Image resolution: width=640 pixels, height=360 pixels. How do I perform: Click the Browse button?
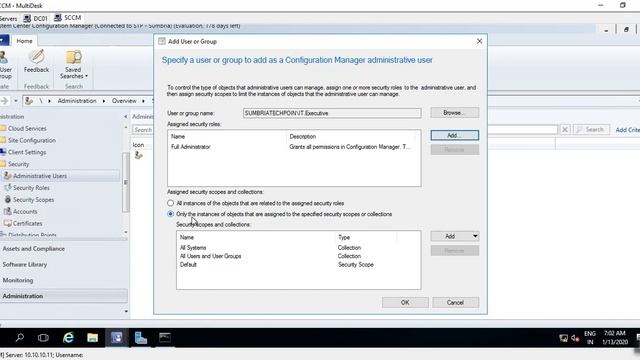[455, 113]
